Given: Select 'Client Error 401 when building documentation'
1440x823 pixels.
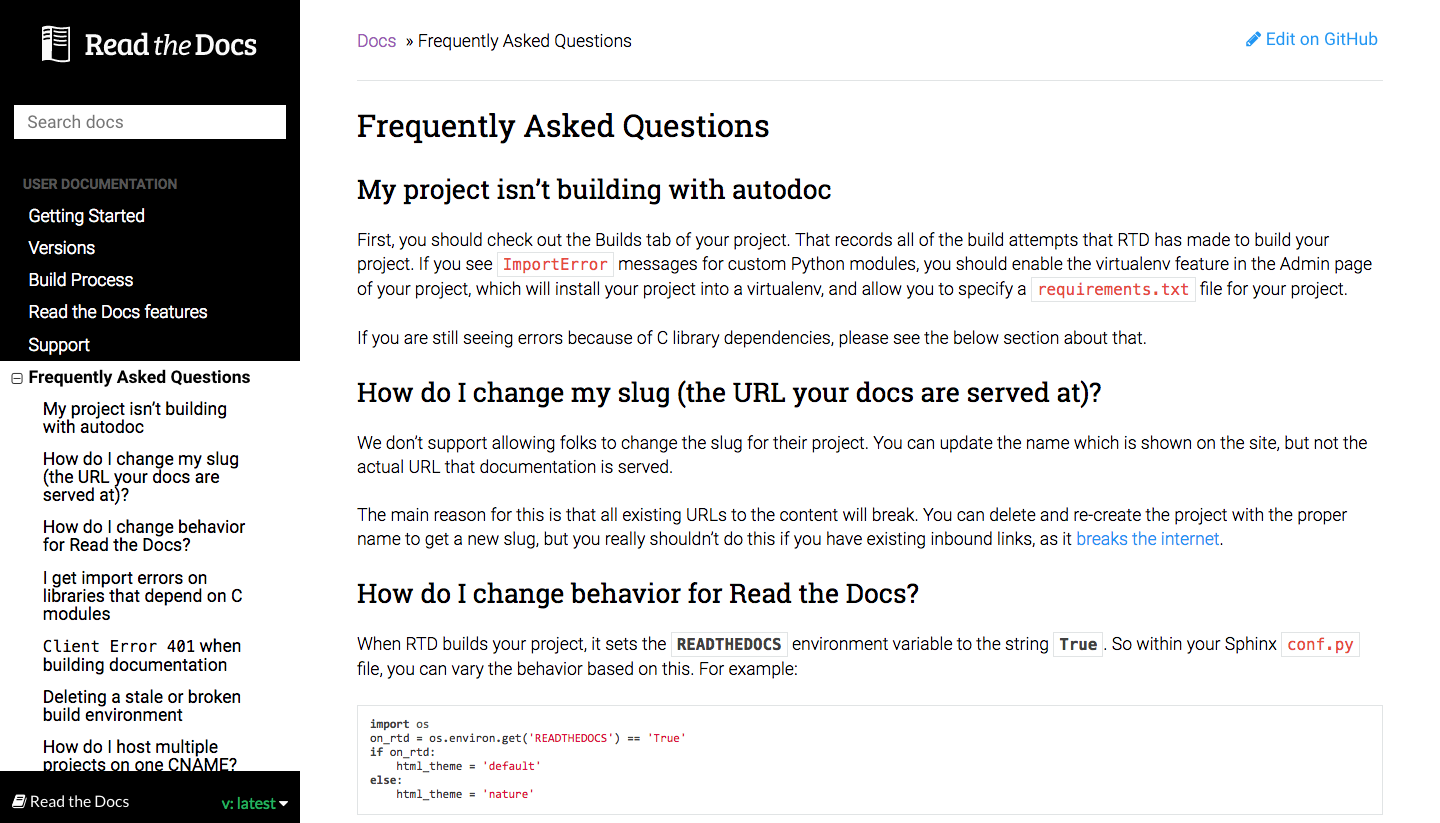Looking at the screenshot, I should (x=142, y=655).
